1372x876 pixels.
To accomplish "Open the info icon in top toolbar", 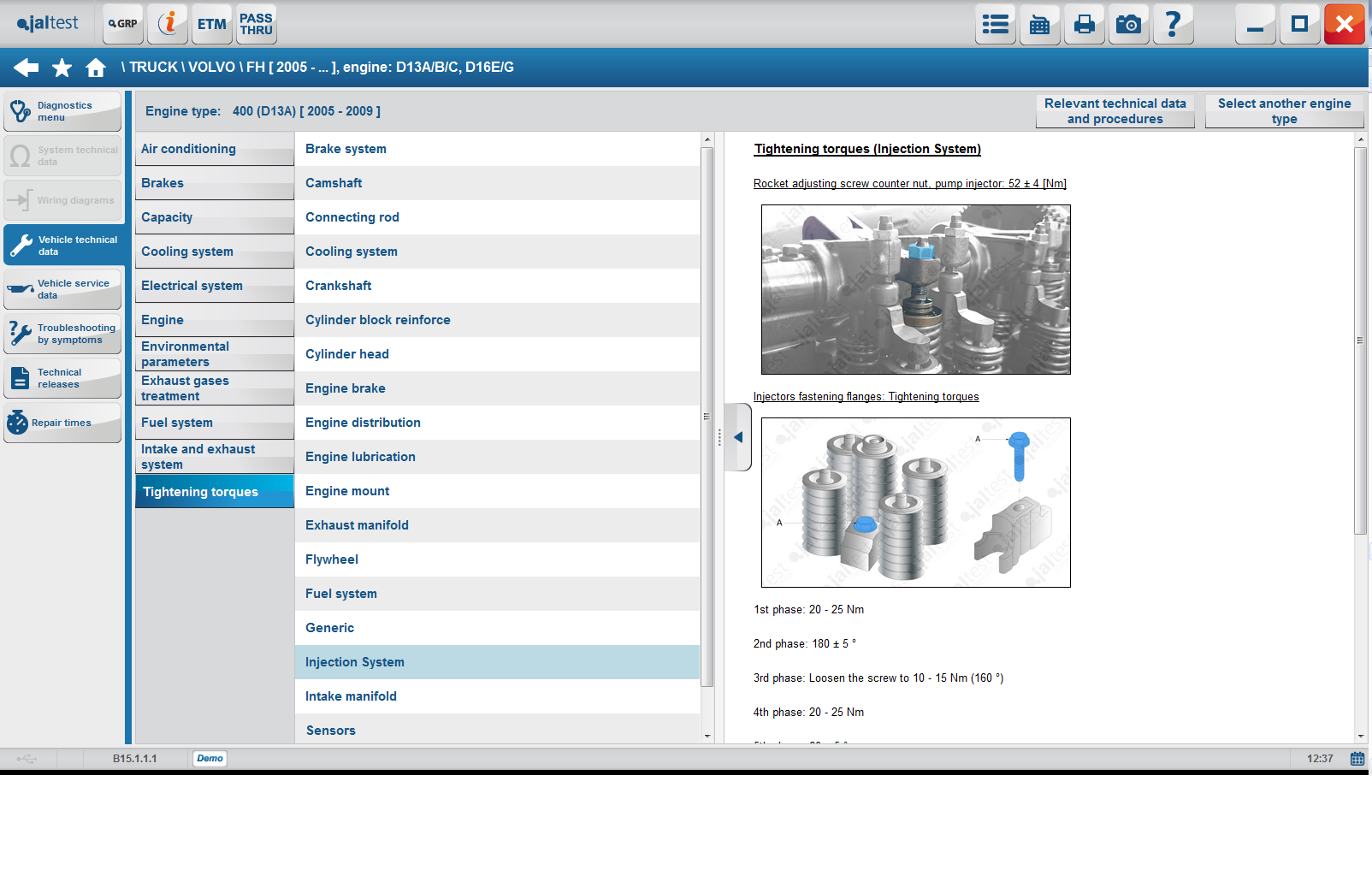I will pos(168,24).
